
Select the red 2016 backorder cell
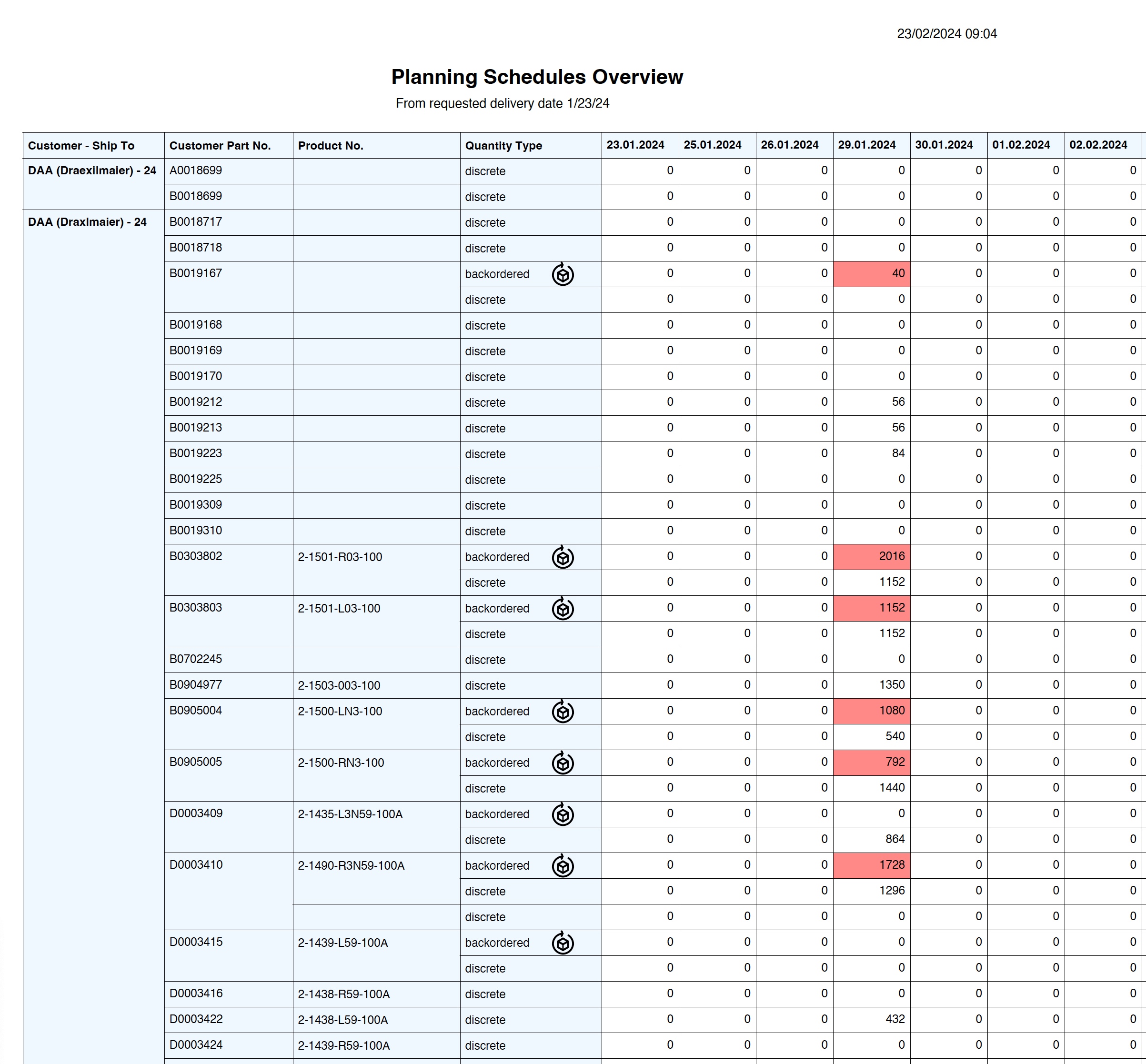[871, 557]
